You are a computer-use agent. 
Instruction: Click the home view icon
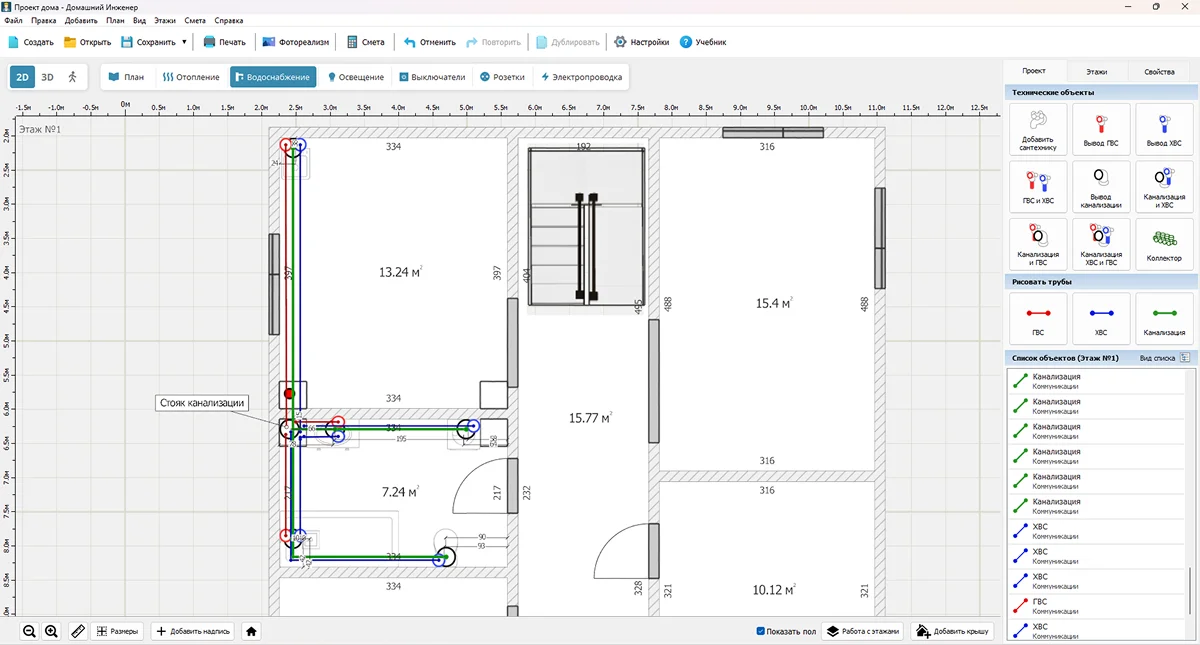[x=251, y=631]
